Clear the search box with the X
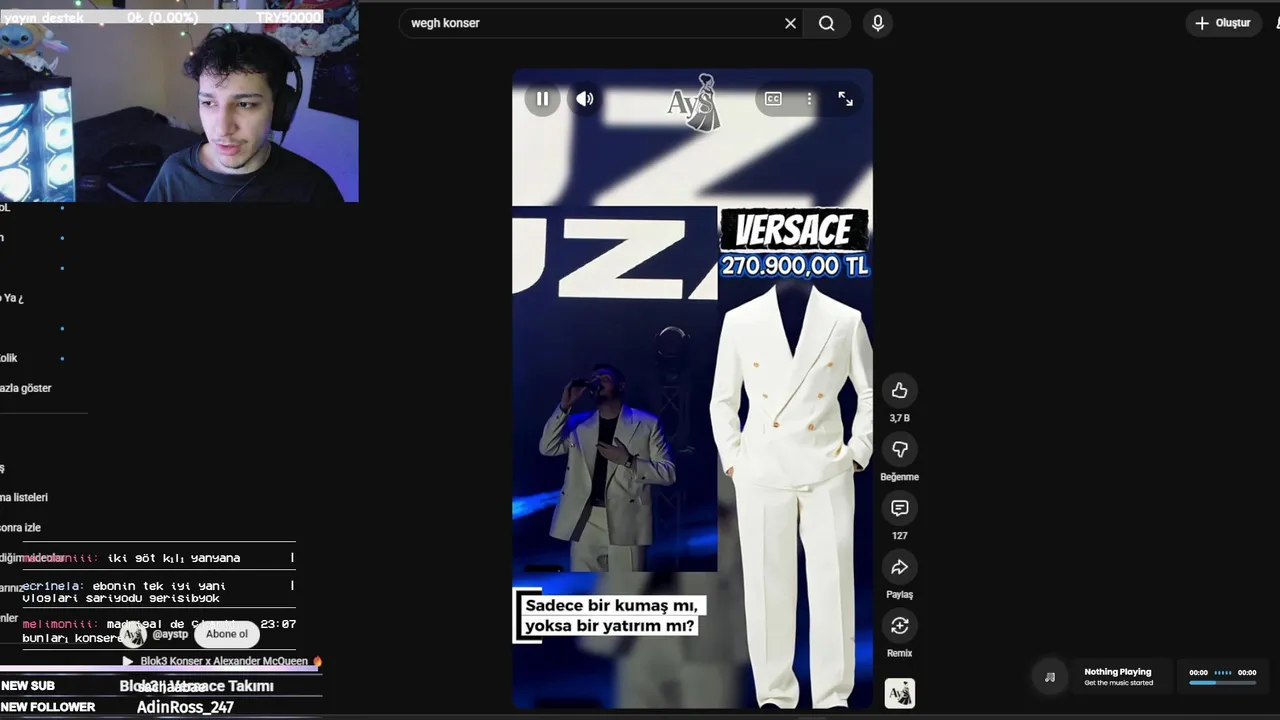This screenshot has height=720, width=1280. (x=790, y=23)
